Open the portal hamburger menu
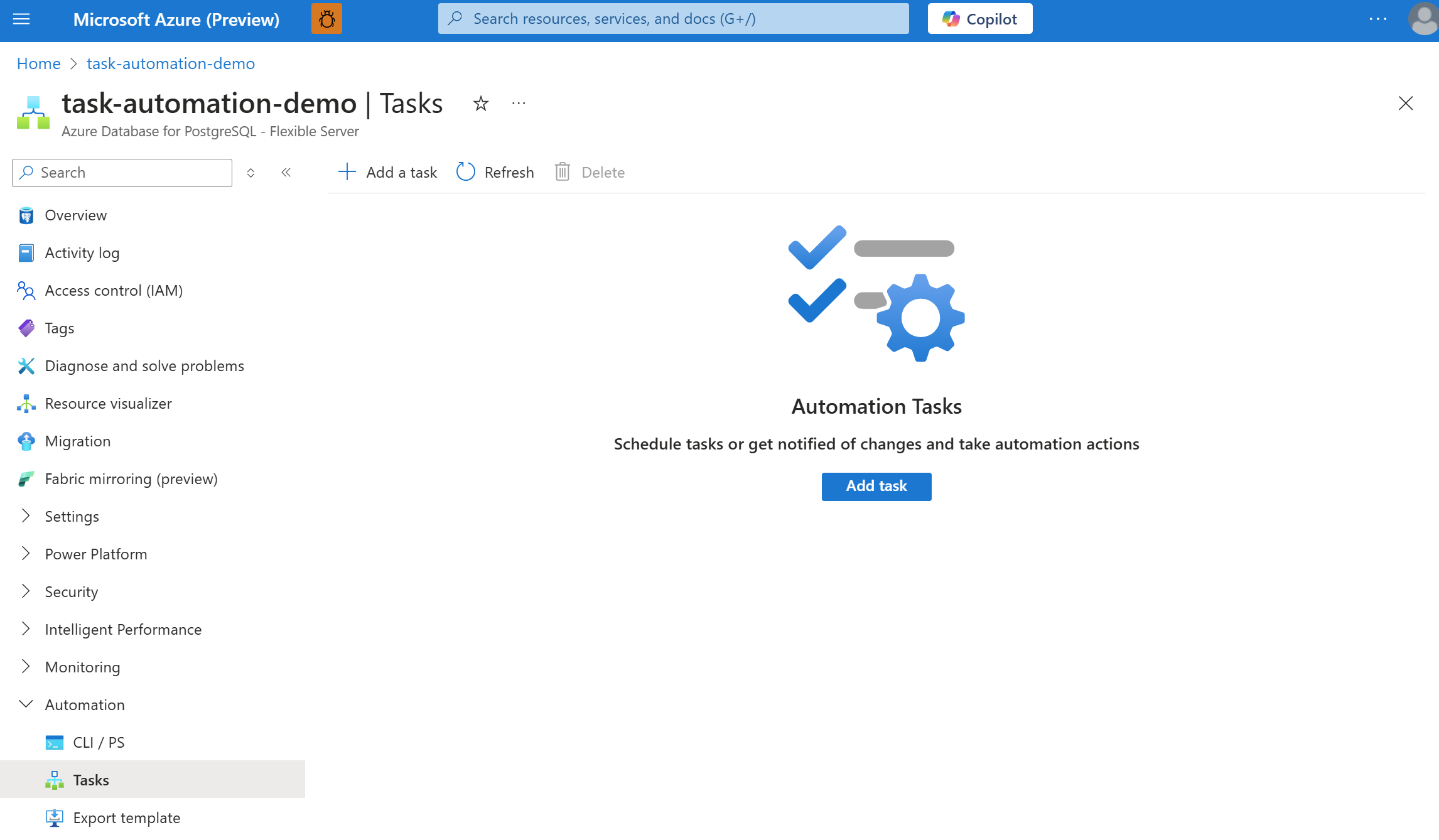 [21, 19]
